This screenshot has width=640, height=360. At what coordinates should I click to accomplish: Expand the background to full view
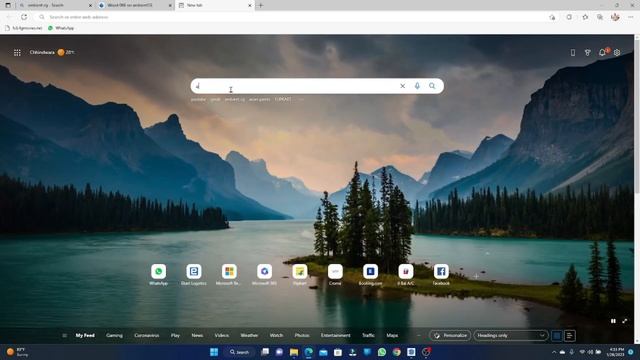pos(624,321)
